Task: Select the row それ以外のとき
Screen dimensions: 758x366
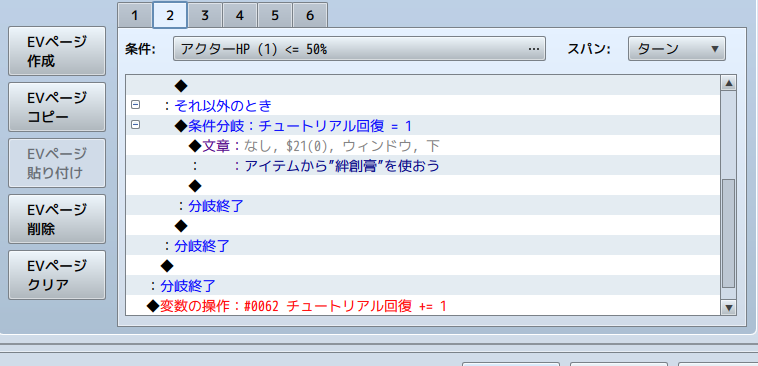Action: point(423,105)
